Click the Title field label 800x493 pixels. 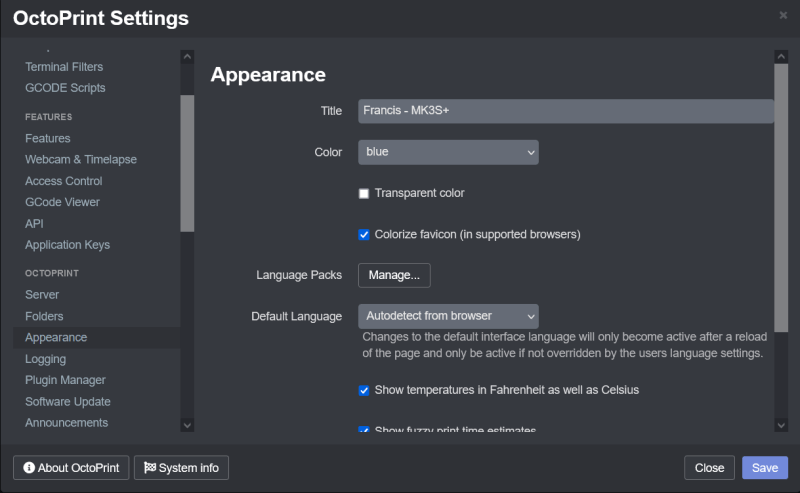331,111
